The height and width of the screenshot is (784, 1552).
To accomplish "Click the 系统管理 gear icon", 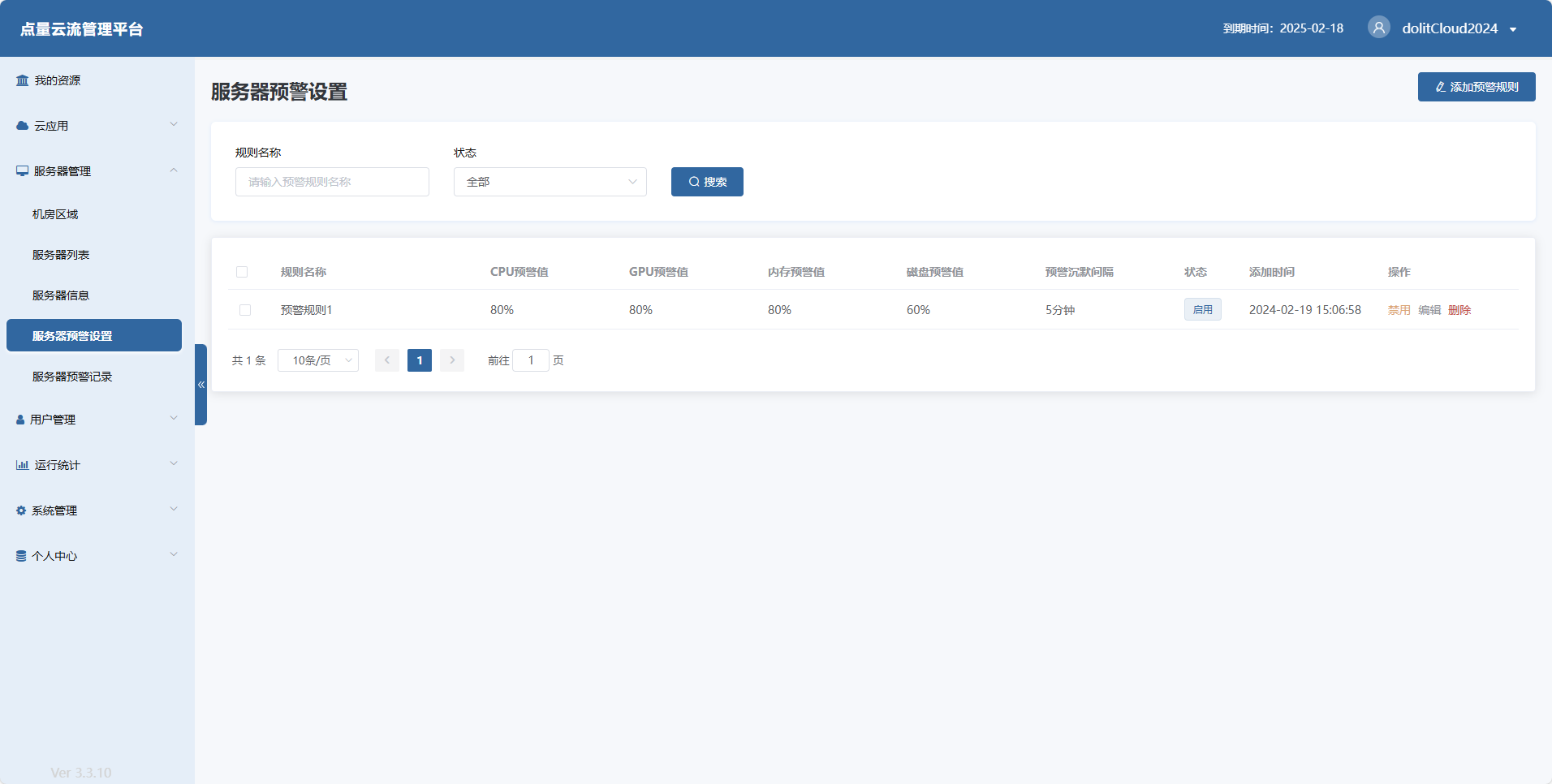I will (x=21, y=510).
